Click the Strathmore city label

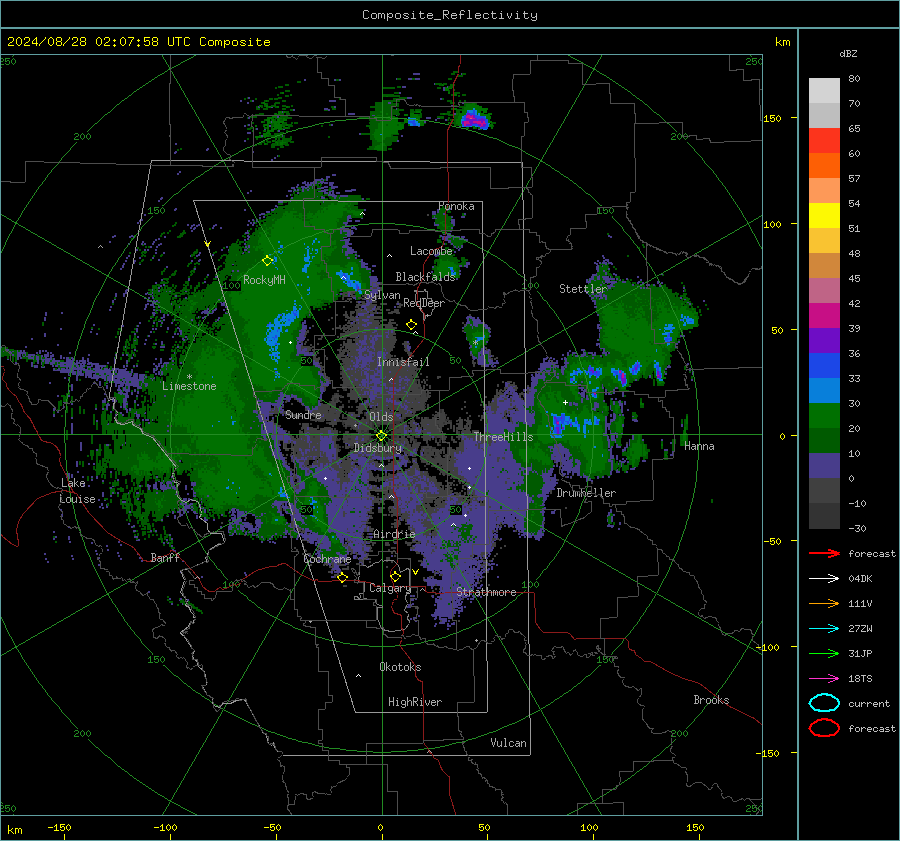[x=486, y=592]
